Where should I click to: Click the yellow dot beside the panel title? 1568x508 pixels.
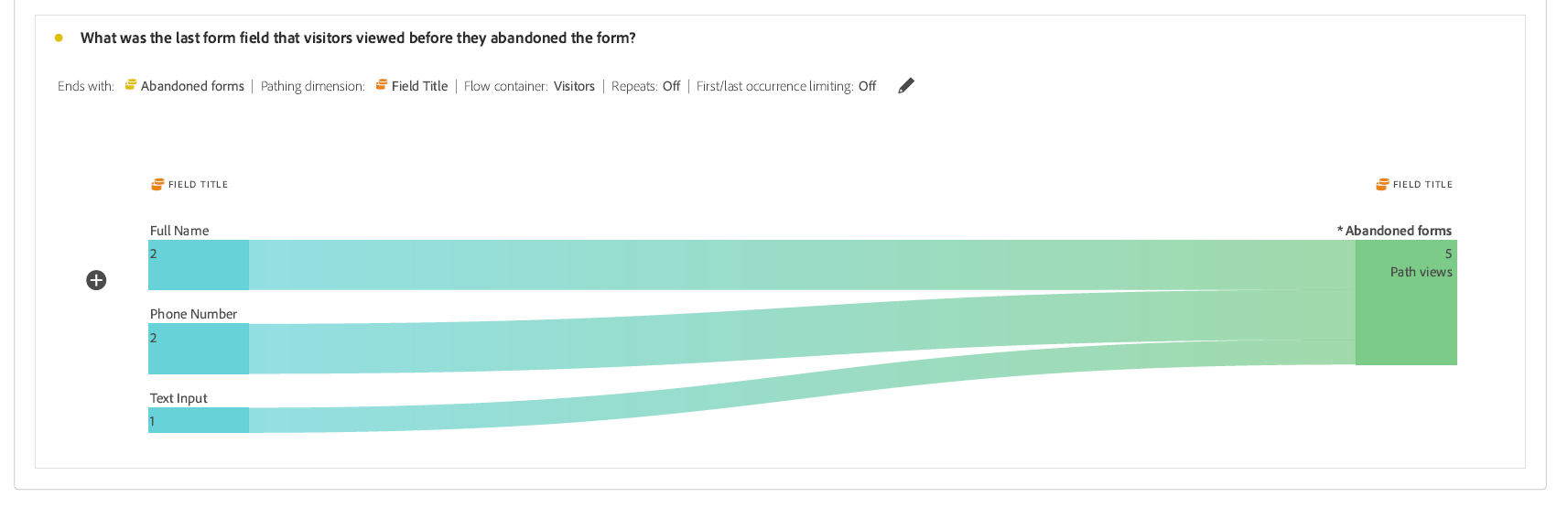click(x=59, y=38)
